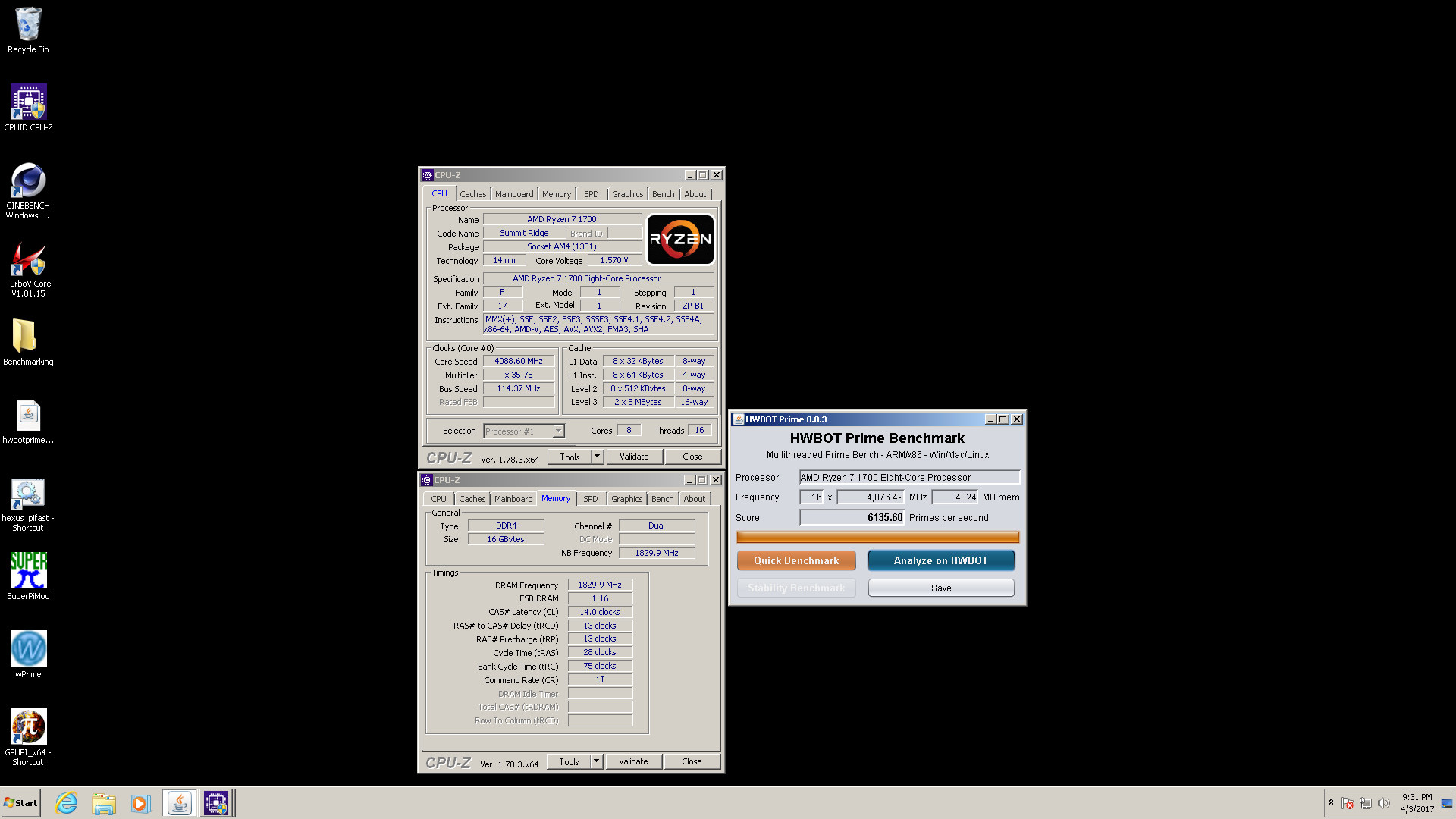Launch CPUID CPU-Z desktop shortcut
The height and width of the screenshot is (819, 1456).
point(28,108)
